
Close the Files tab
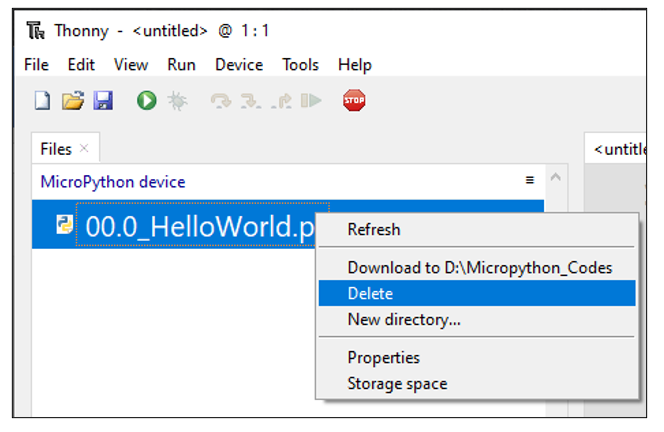84,148
